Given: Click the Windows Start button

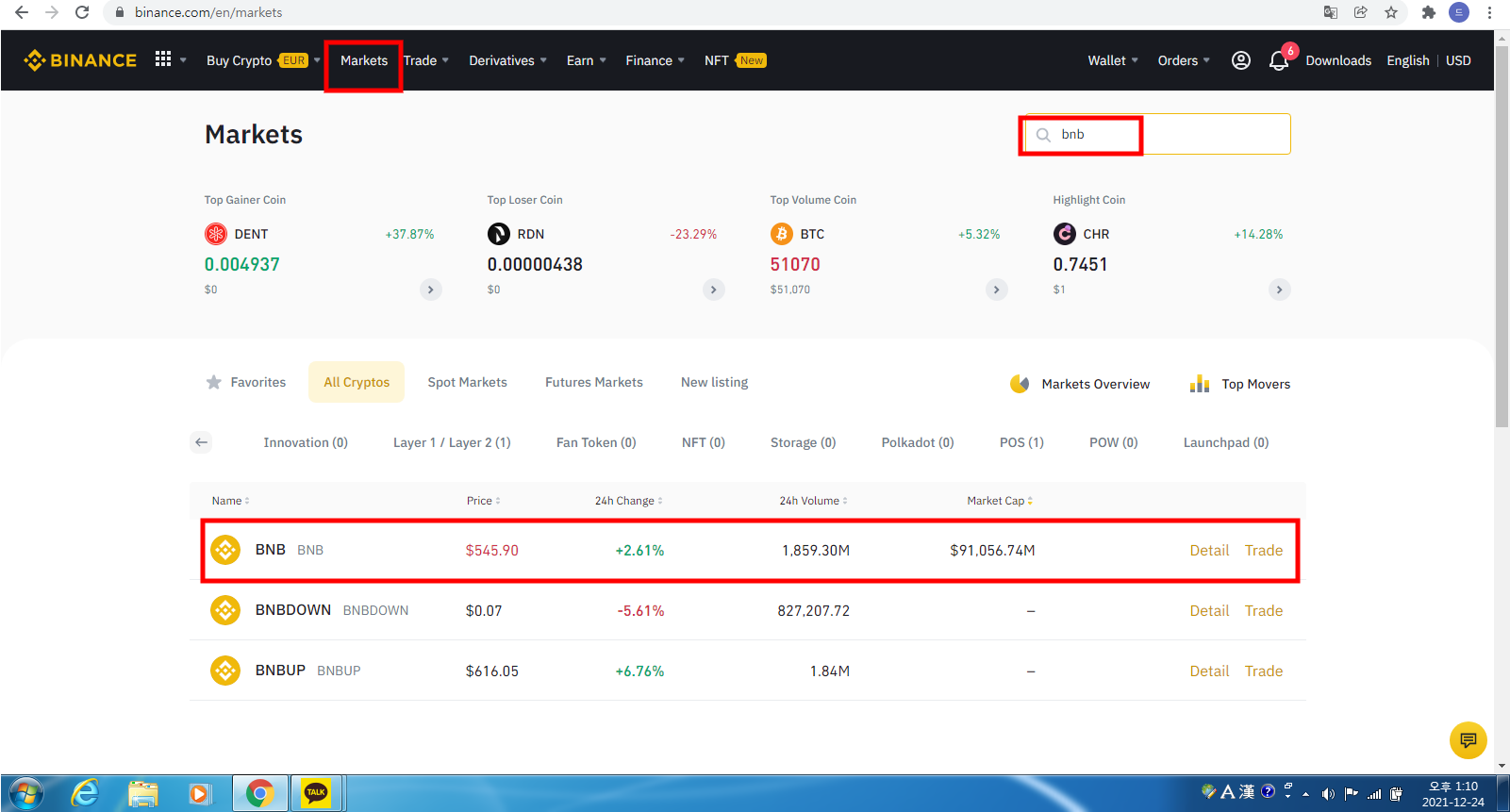Looking at the screenshot, I should [x=25, y=793].
